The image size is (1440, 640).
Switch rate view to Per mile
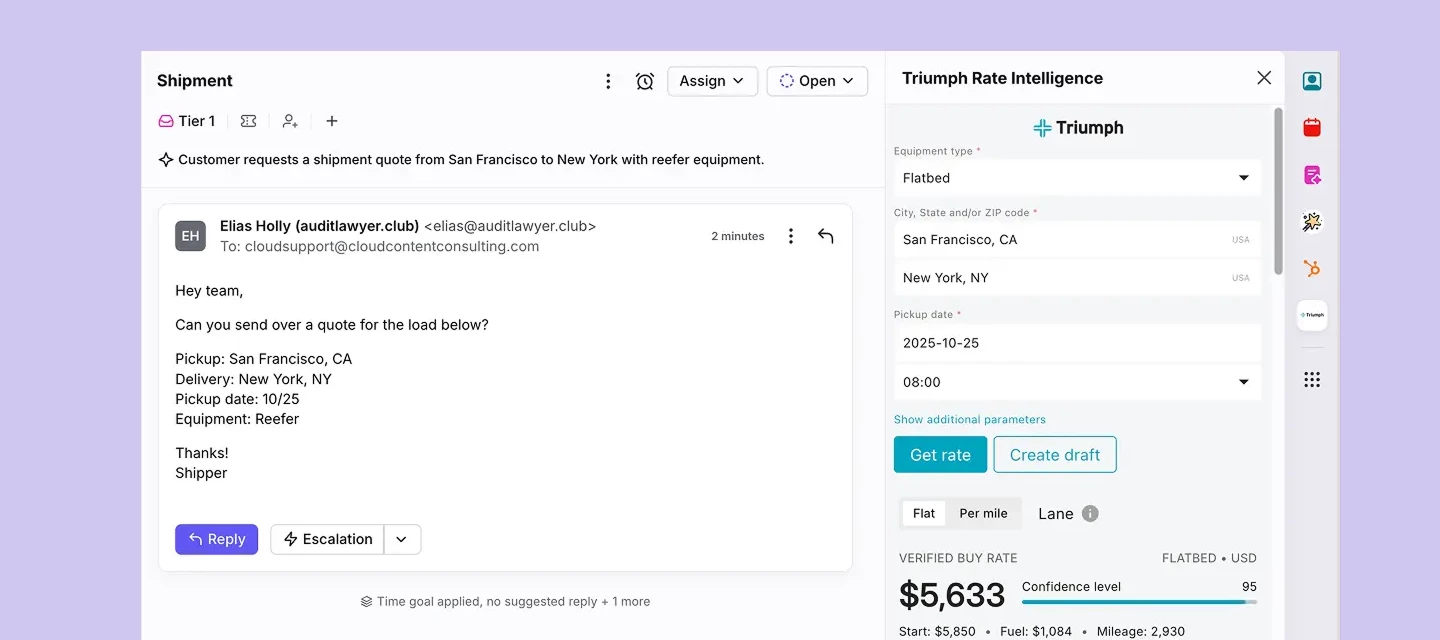click(x=984, y=513)
